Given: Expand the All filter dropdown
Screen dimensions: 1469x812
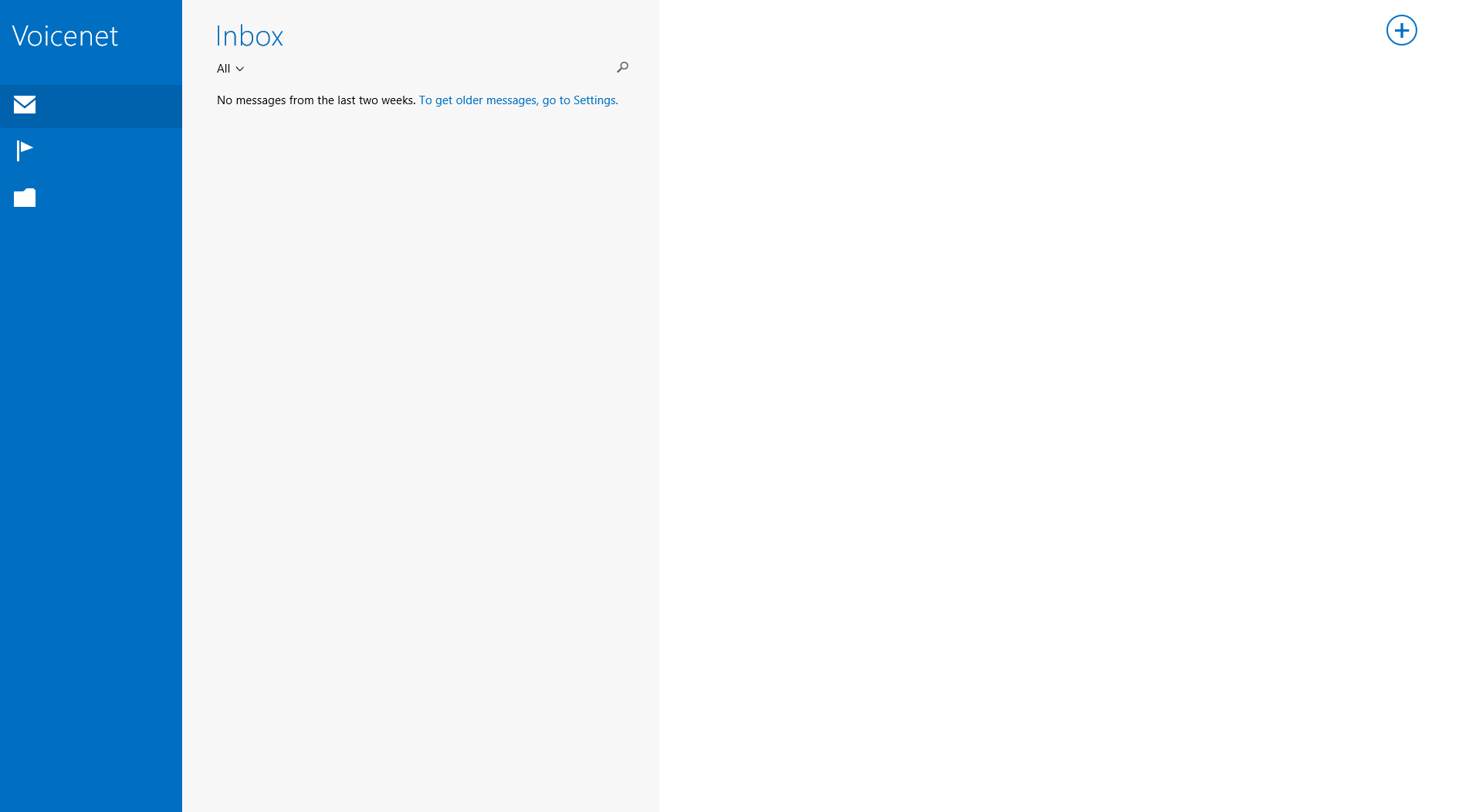Looking at the screenshot, I should tap(230, 69).
